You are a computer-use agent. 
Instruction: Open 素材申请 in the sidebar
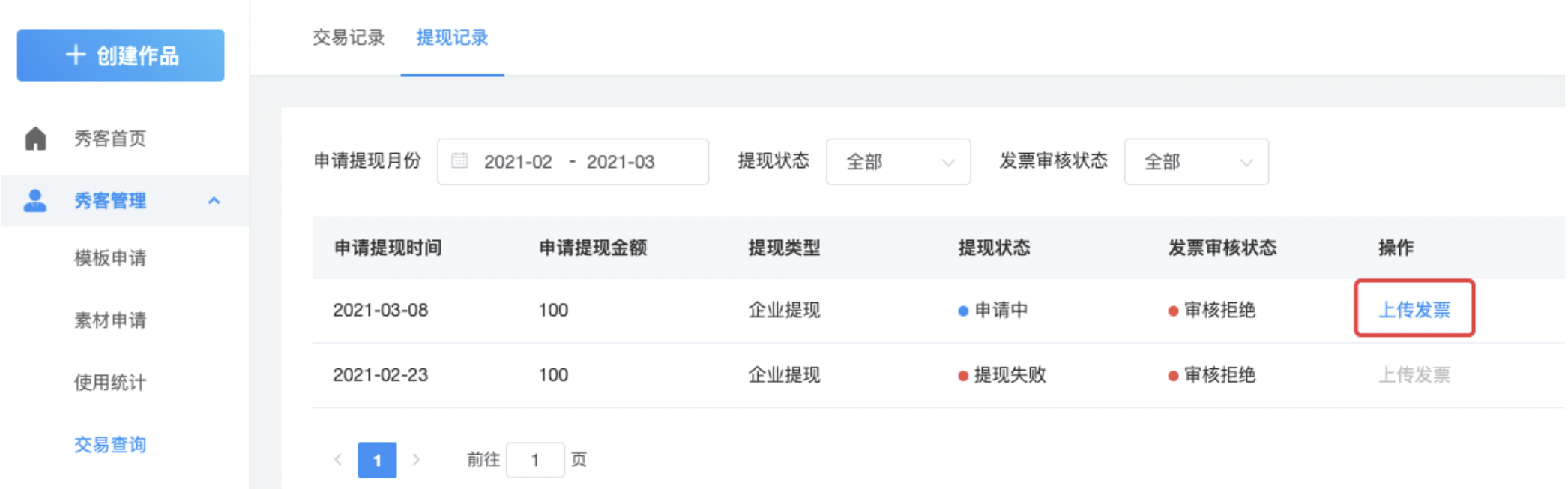110,320
